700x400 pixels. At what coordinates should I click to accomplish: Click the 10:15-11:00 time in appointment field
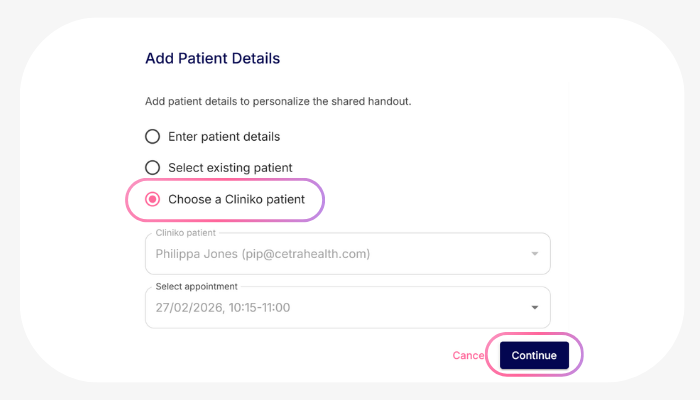point(258,307)
